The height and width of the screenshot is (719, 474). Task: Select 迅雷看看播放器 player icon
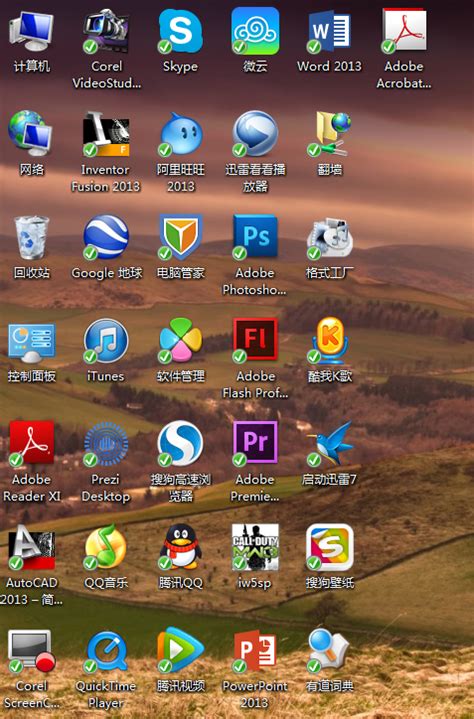click(x=255, y=133)
